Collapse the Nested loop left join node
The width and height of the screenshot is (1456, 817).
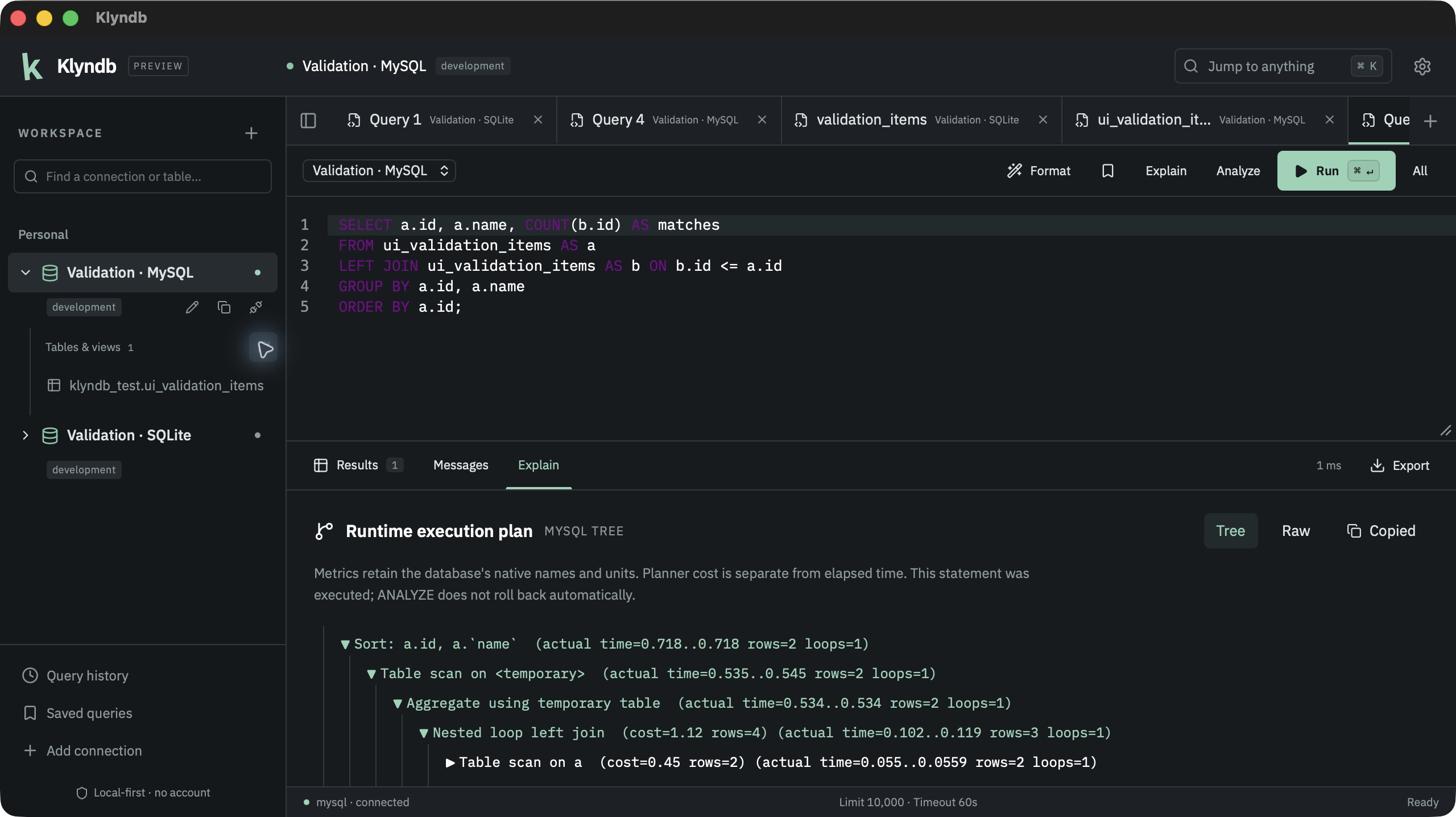coord(423,733)
